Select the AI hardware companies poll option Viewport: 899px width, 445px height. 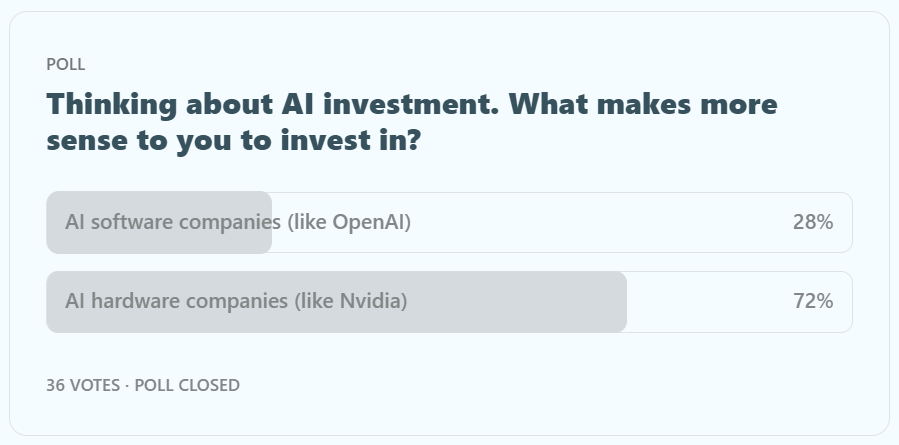449,301
